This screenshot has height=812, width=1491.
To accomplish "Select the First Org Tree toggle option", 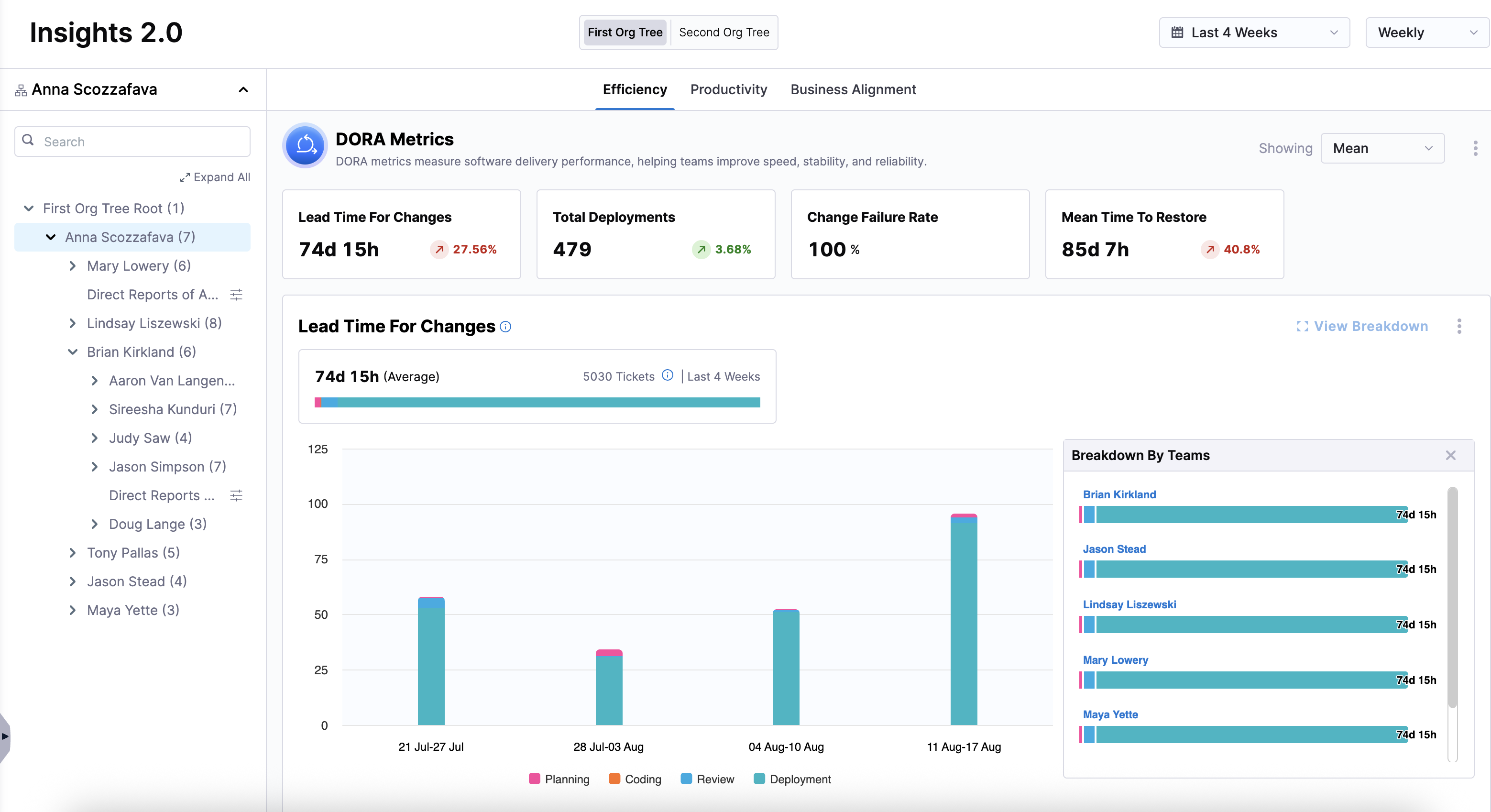I will click(625, 33).
